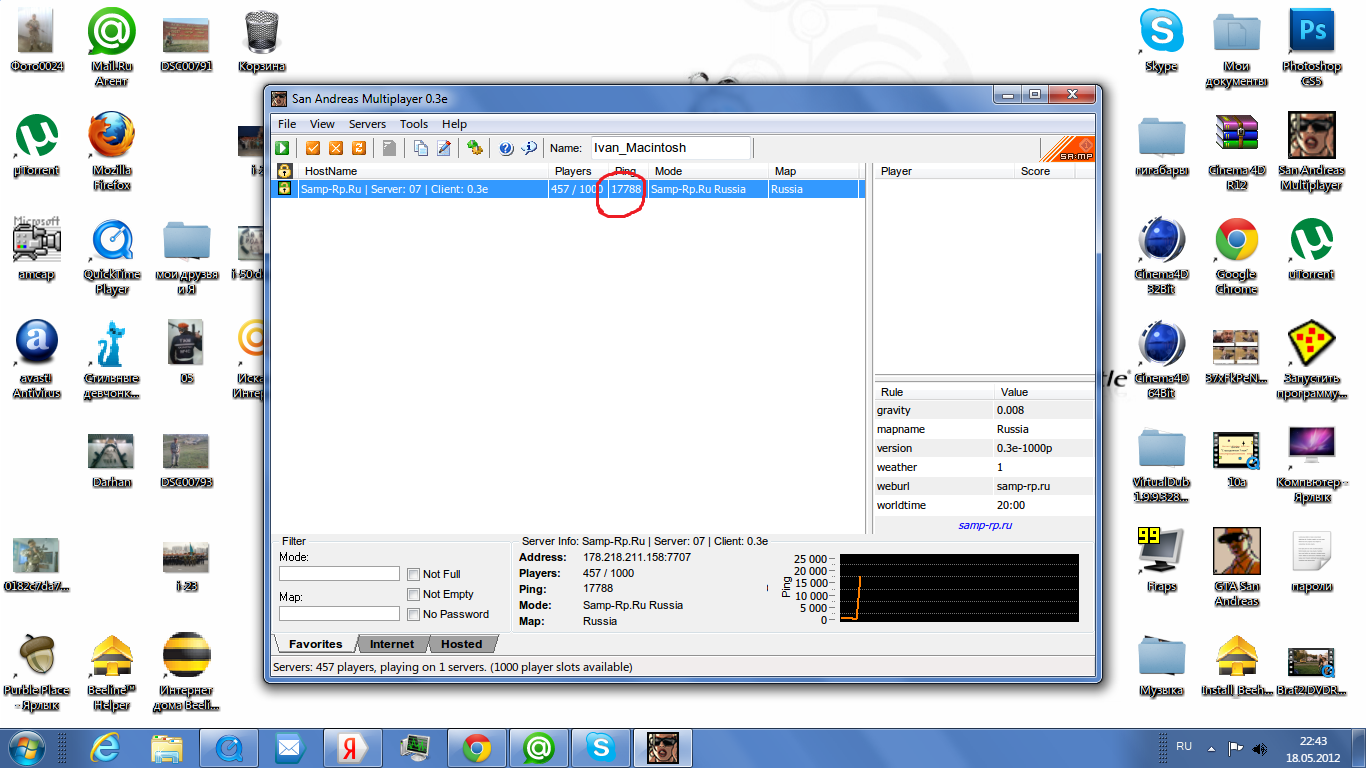1366x768 pixels.
Task: Select the Photoshop CS5 desktop icon
Action: 1311,46
